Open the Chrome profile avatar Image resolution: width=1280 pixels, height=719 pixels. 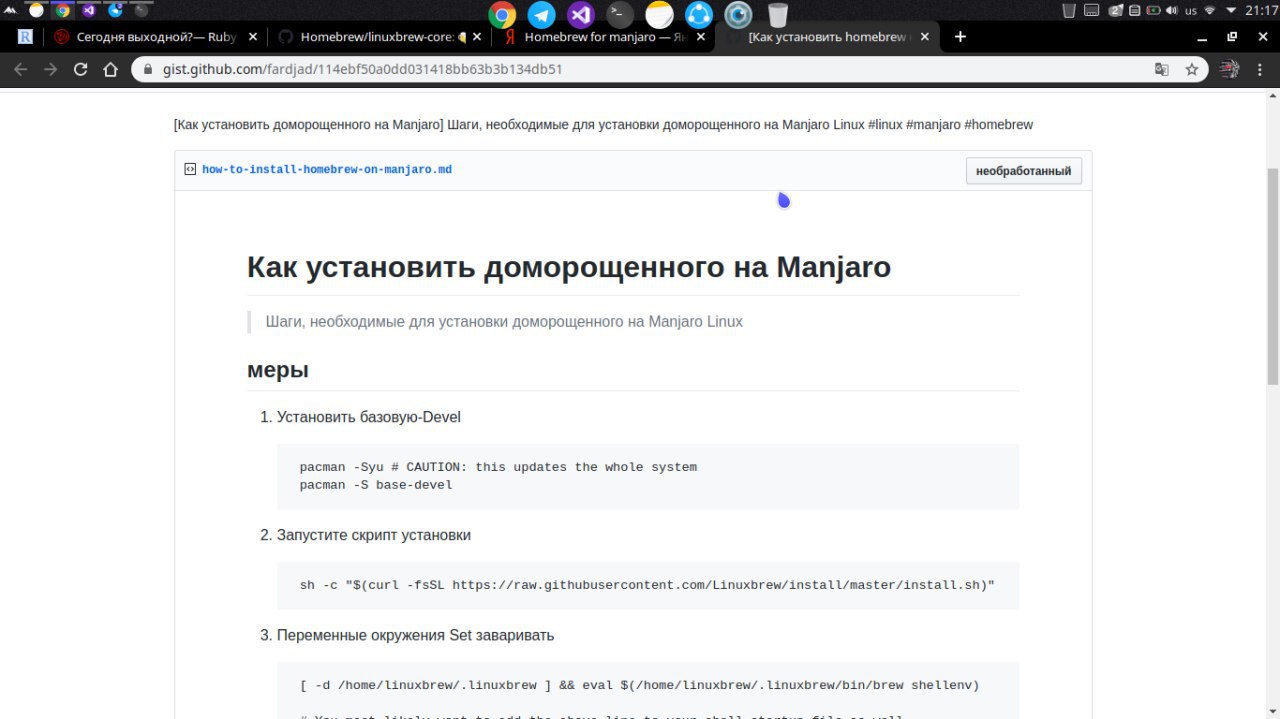(1229, 70)
